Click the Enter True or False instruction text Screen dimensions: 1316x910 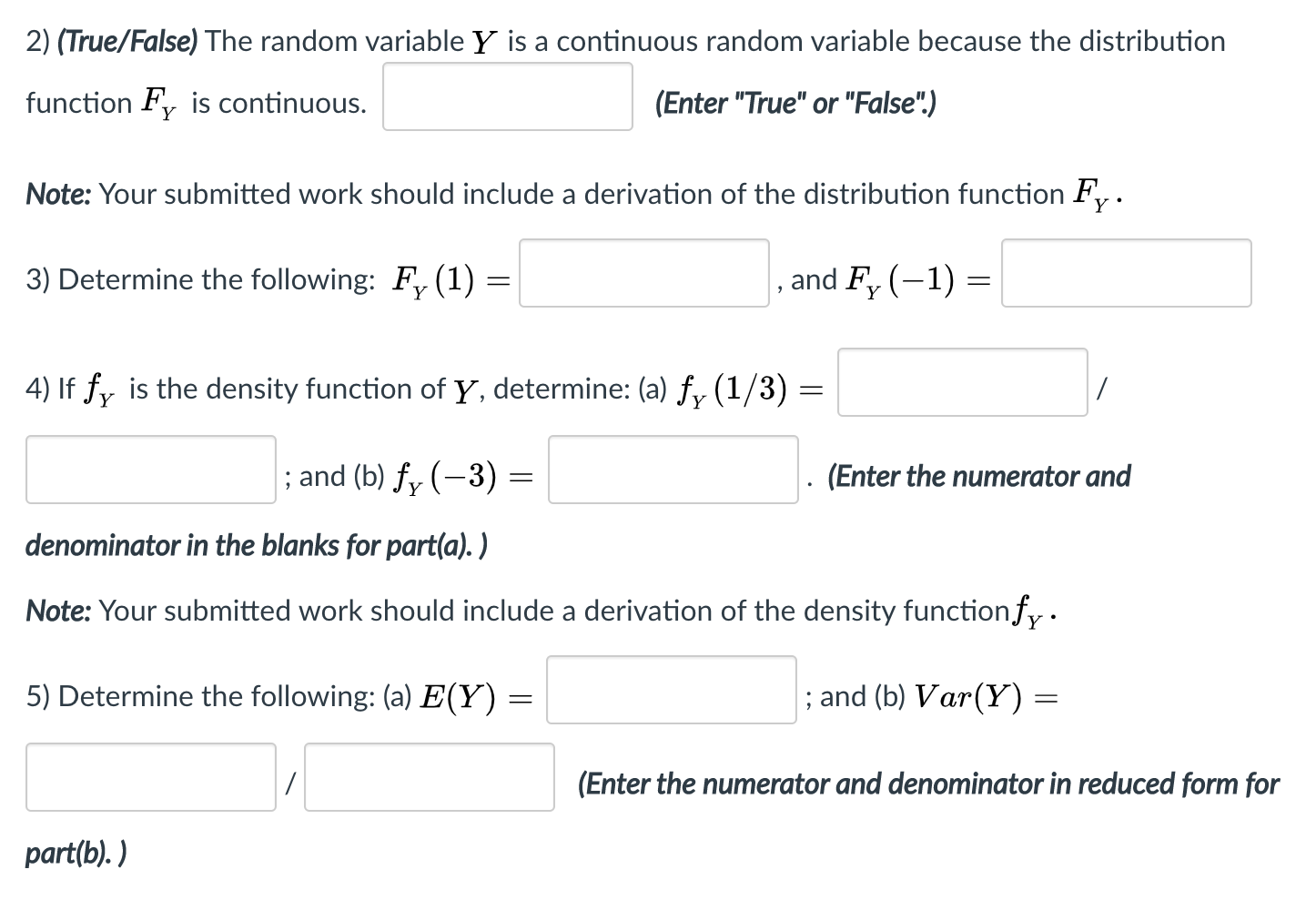tap(795, 103)
